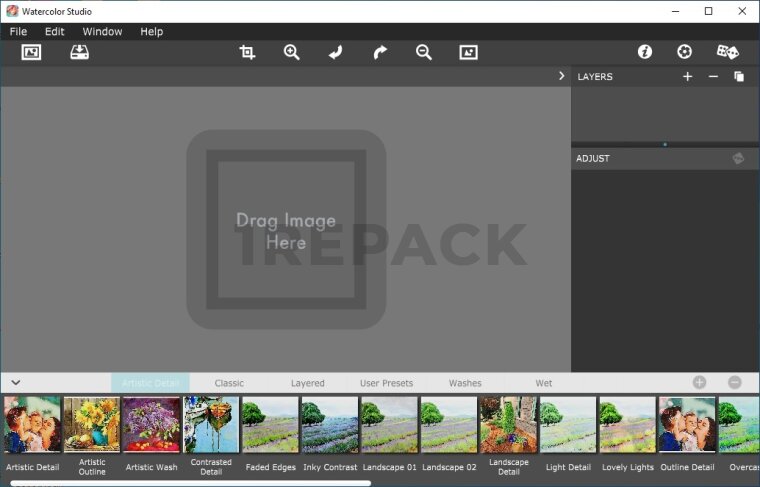Screen dimensions: 760x487
Task: Open the info icon in toolbar
Action: (645, 52)
